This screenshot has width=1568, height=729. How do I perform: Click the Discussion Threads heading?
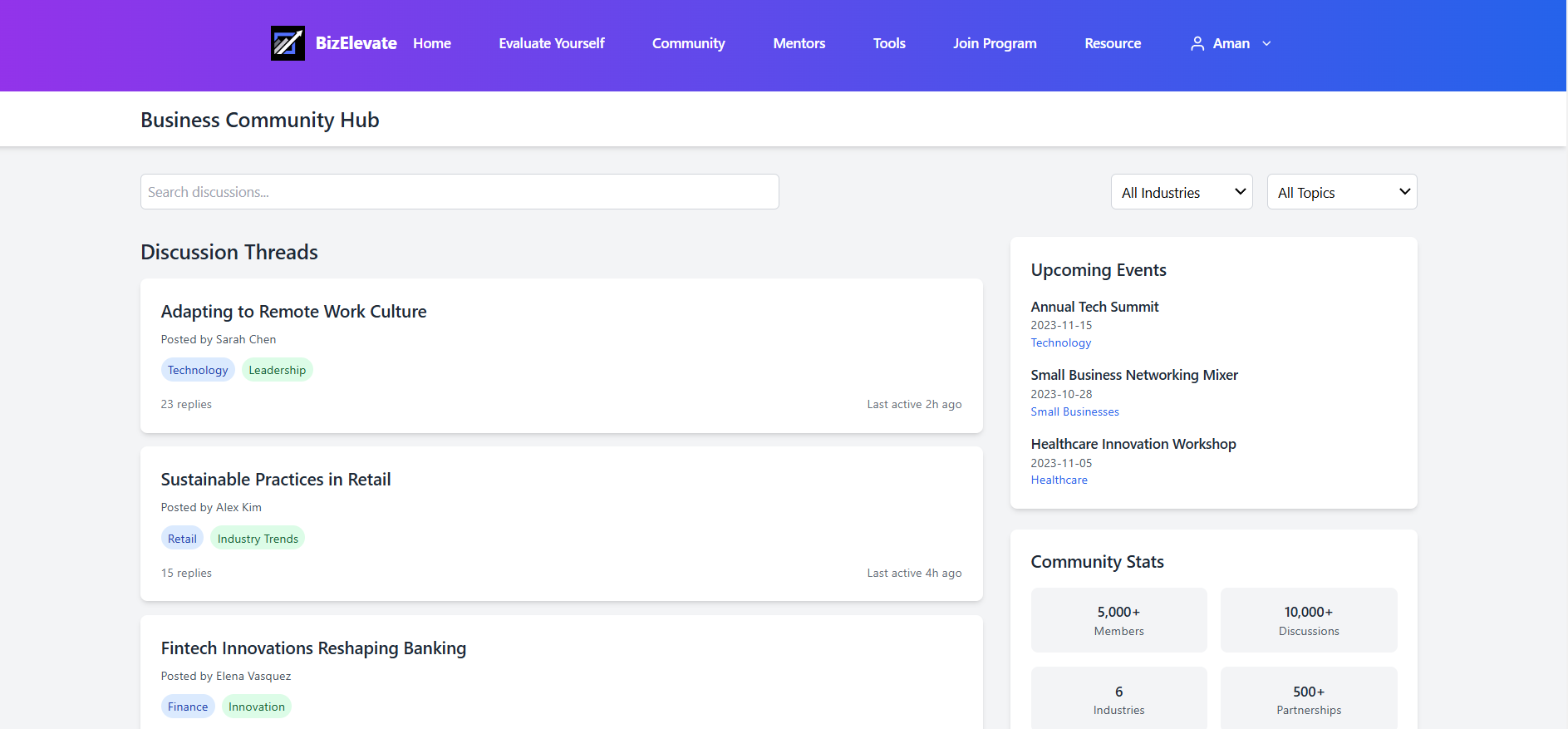tap(229, 252)
